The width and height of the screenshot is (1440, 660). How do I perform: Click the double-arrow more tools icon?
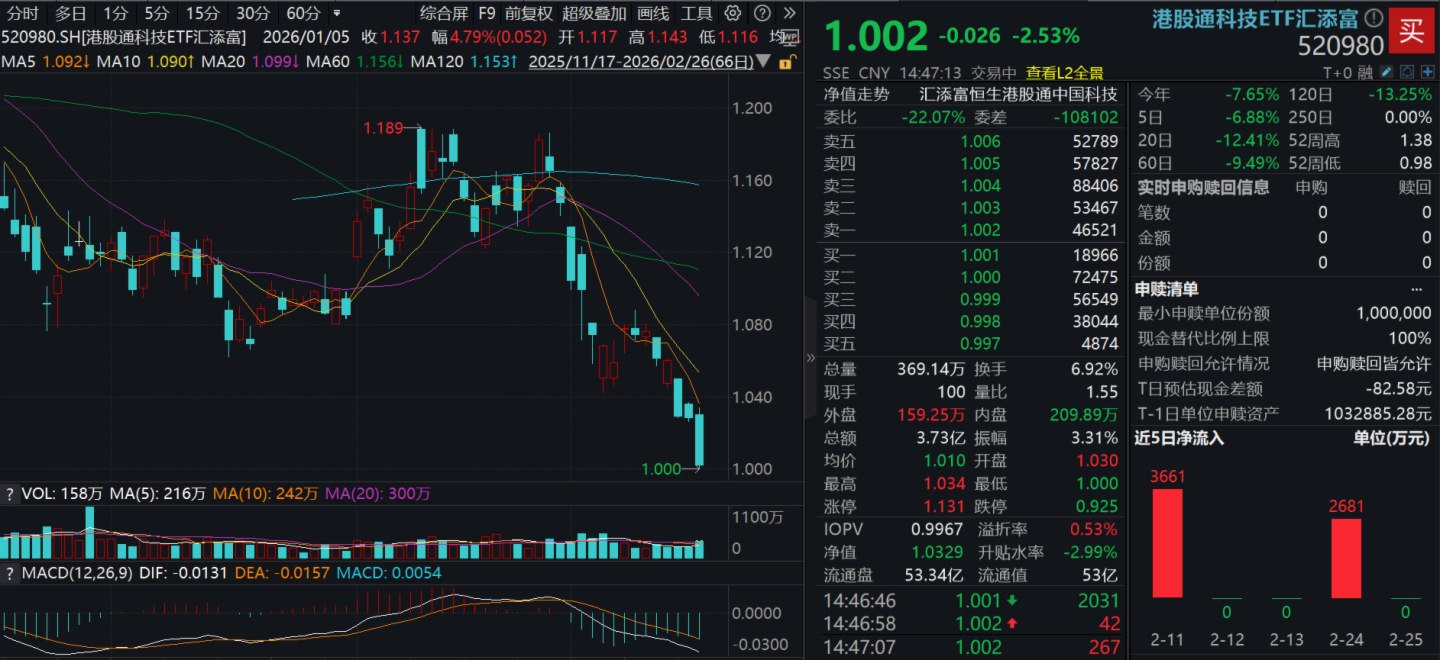[x=790, y=13]
